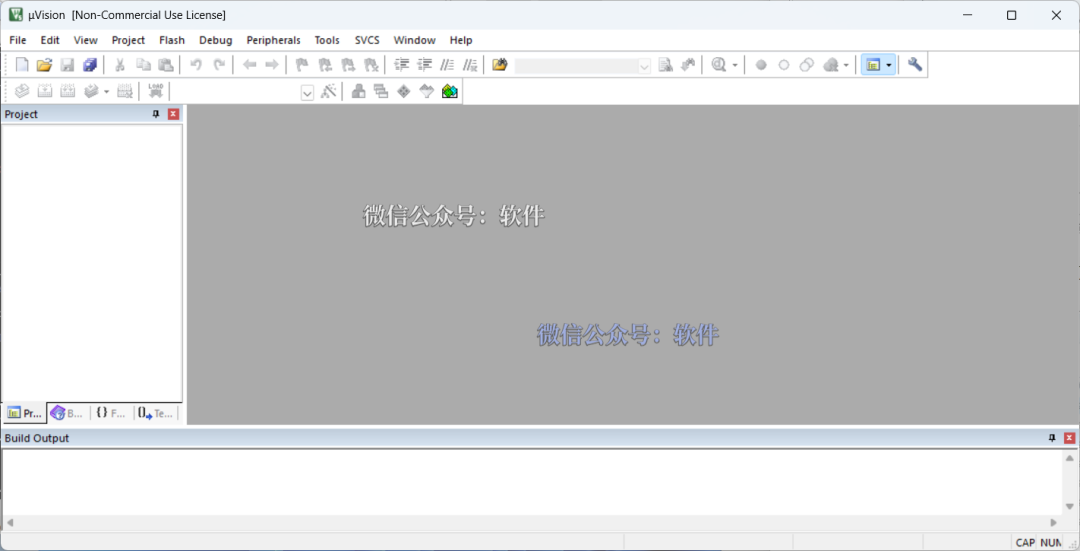The width and height of the screenshot is (1080, 551).
Task: Unindent selected text icon
Action: click(x=424, y=65)
